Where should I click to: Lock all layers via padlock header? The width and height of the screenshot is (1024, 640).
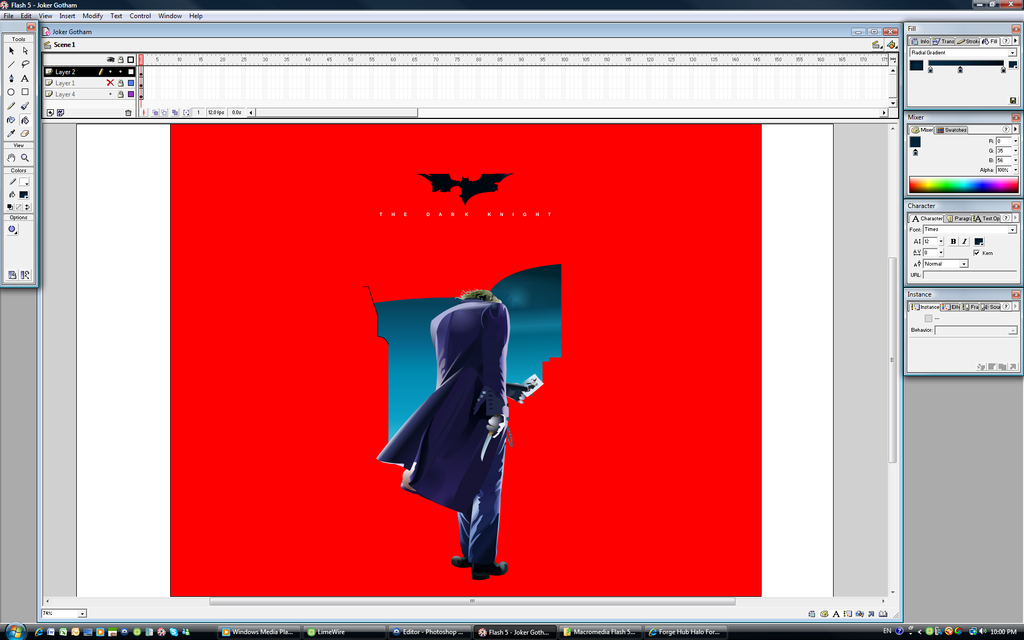[x=120, y=59]
